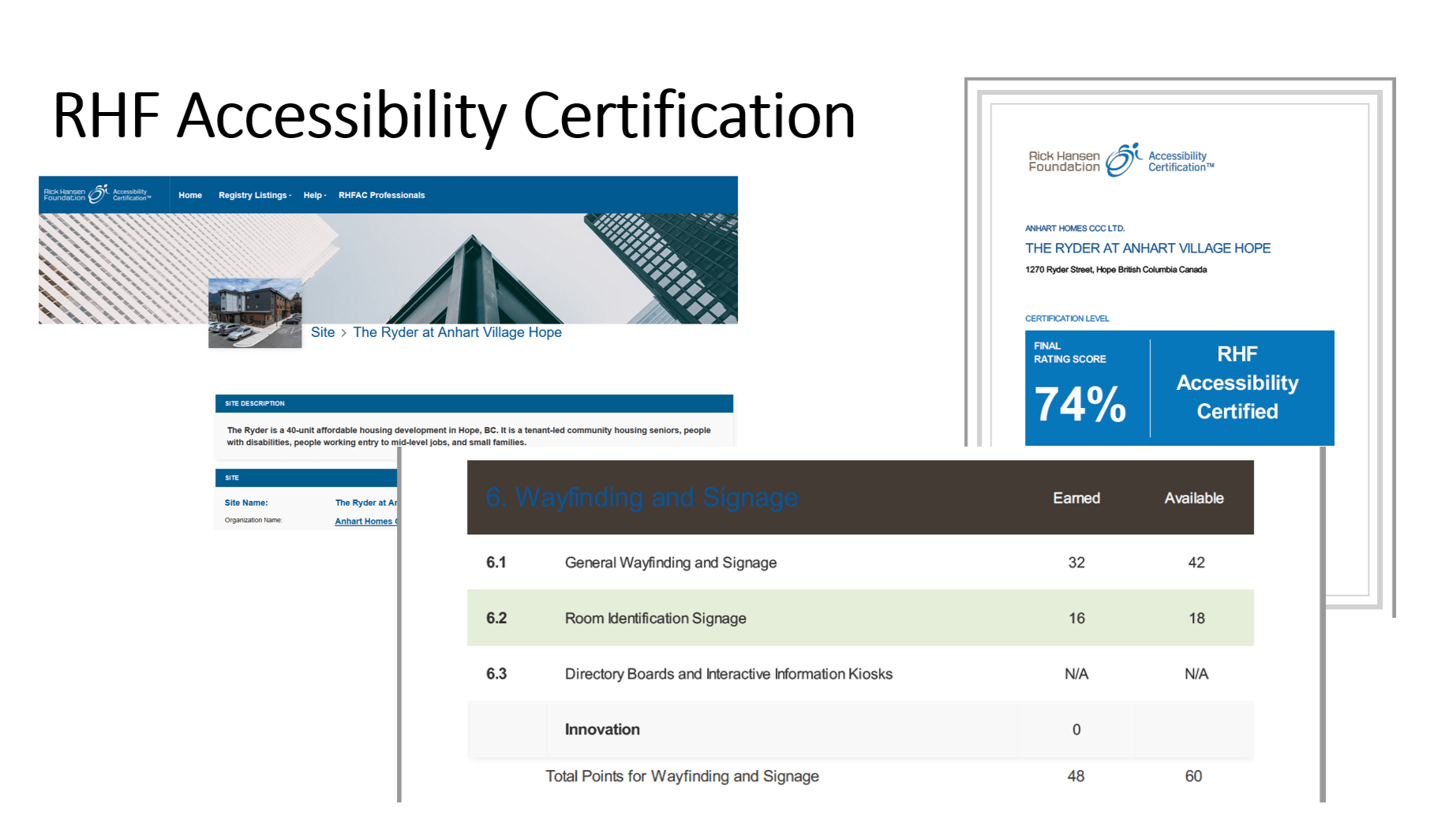Image resolution: width=1456 pixels, height=819 pixels.
Task: Click the underlined 'Anhart Homes' organization link
Action: pyautogui.click(x=365, y=521)
